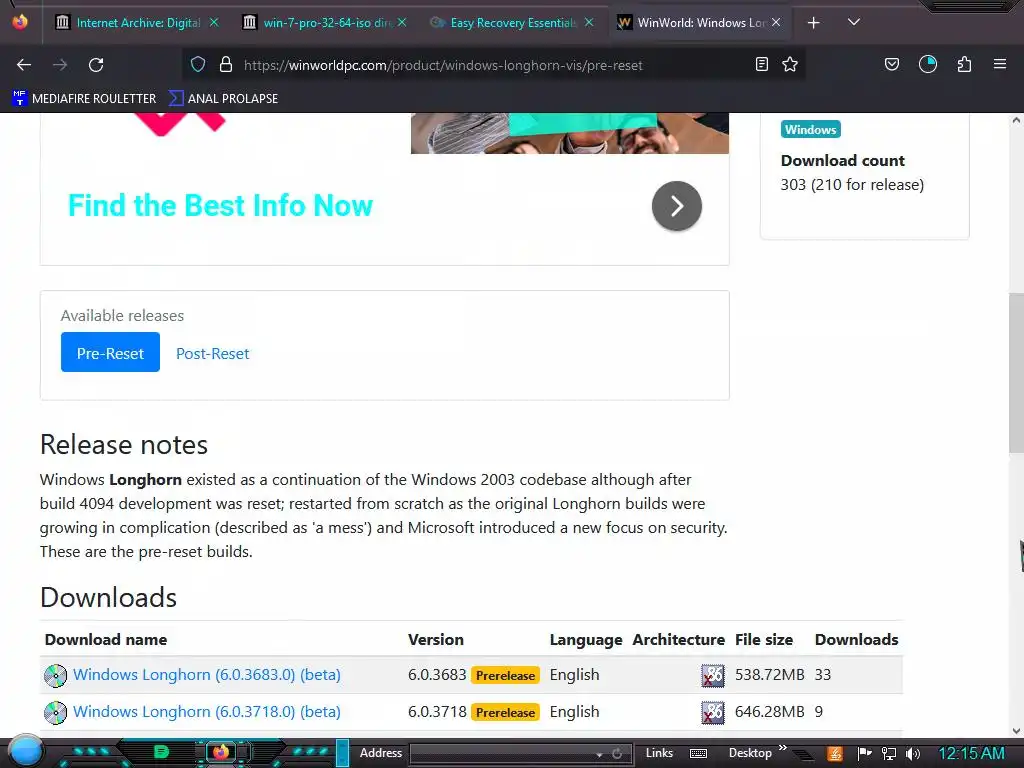This screenshot has height=768, width=1024.
Task: Open the tracking protection shield icon
Action: [198, 64]
